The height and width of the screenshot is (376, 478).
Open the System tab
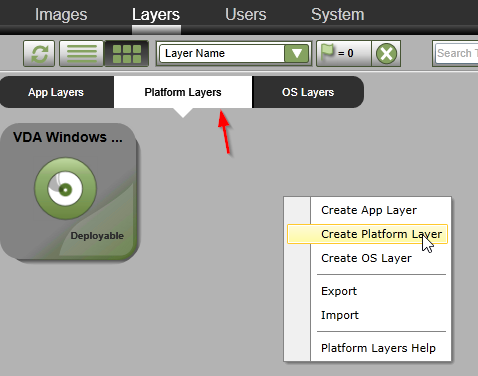pyautogui.click(x=338, y=15)
